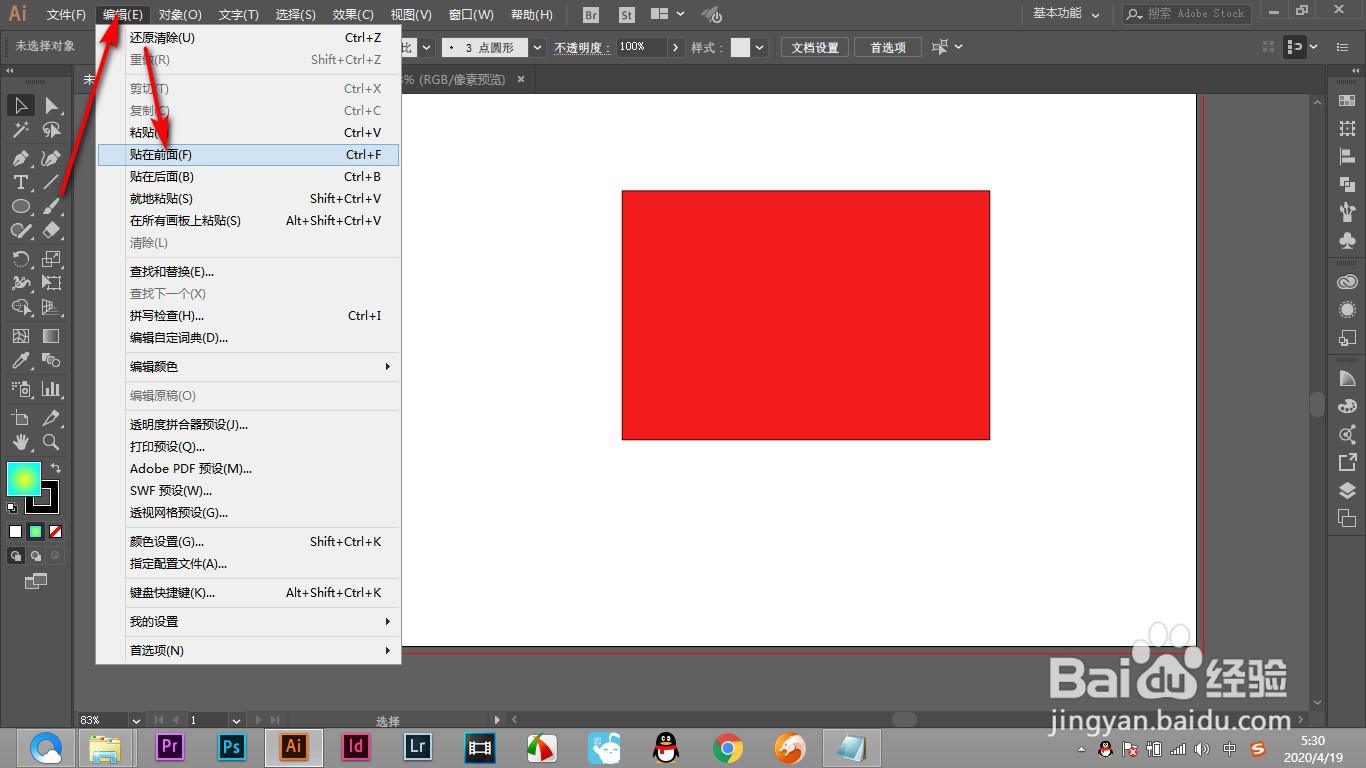Set paint mode to solid Color
1366x768 pixels.
coord(15,531)
